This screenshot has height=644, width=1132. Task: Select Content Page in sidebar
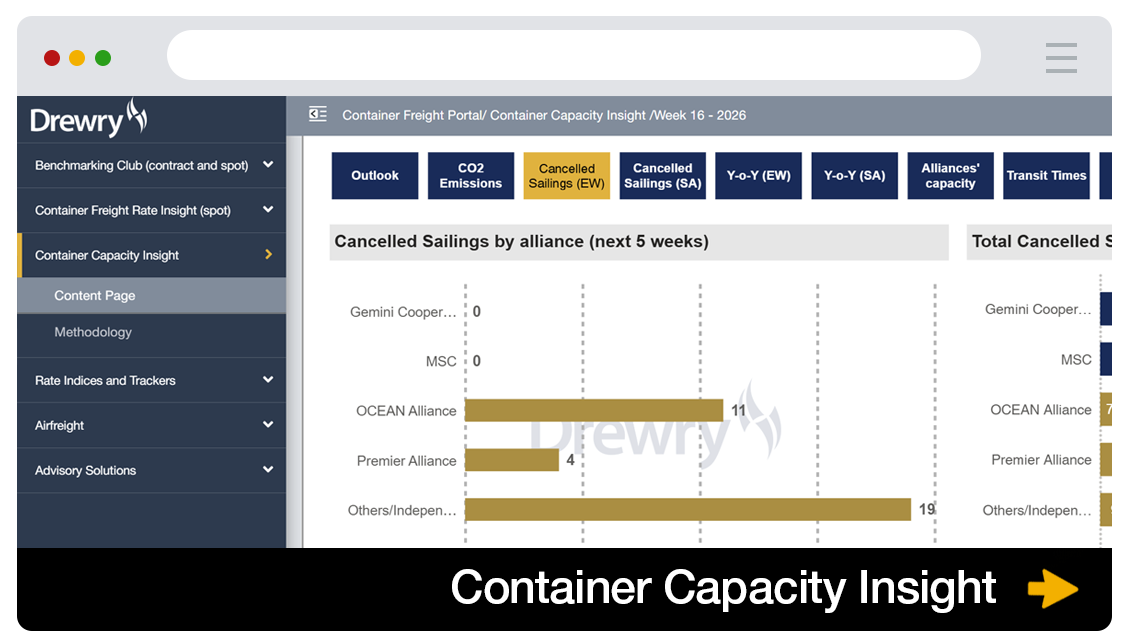[152, 295]
